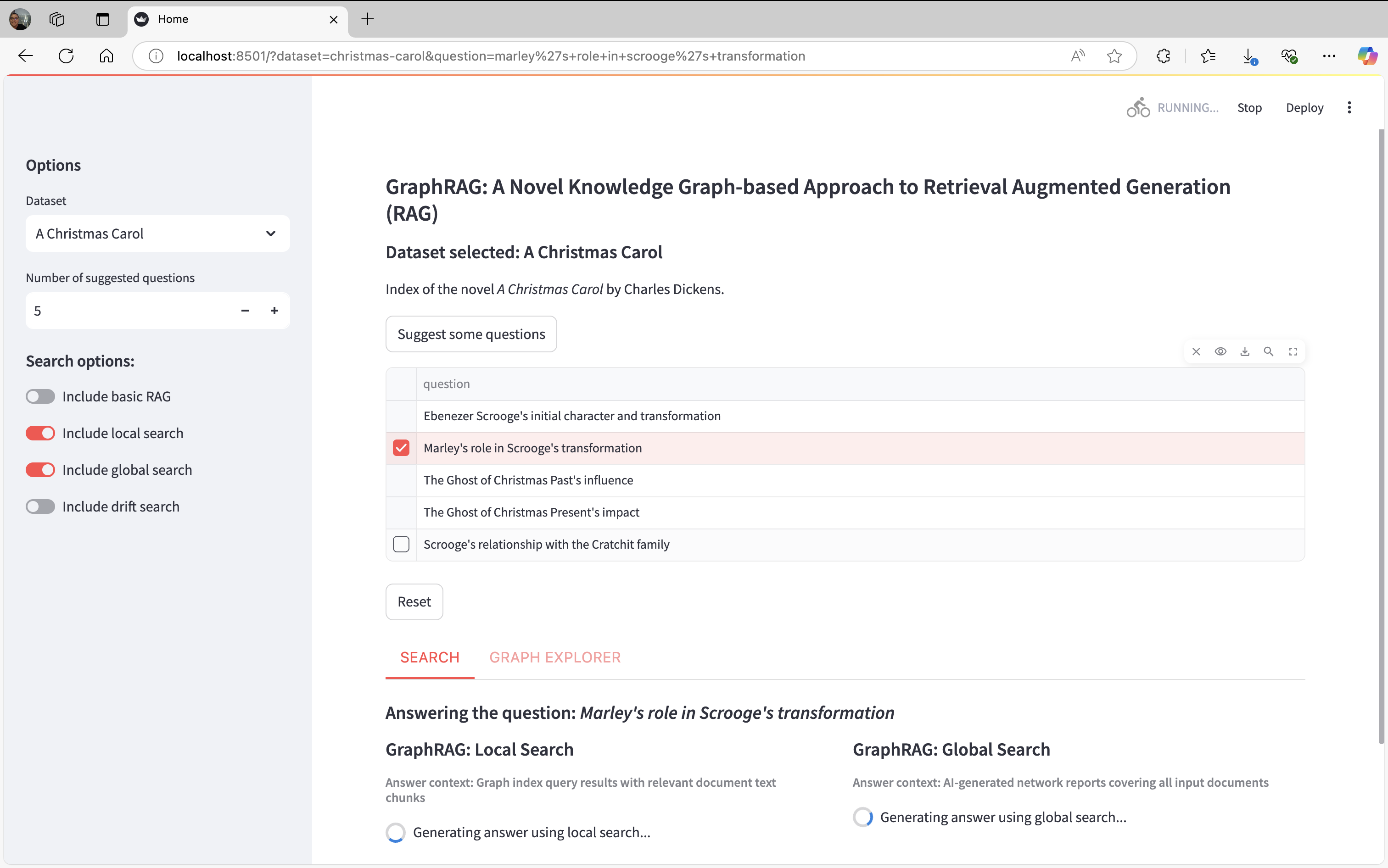Increase number of suggested questions
1388x868 pixels.
274,311
